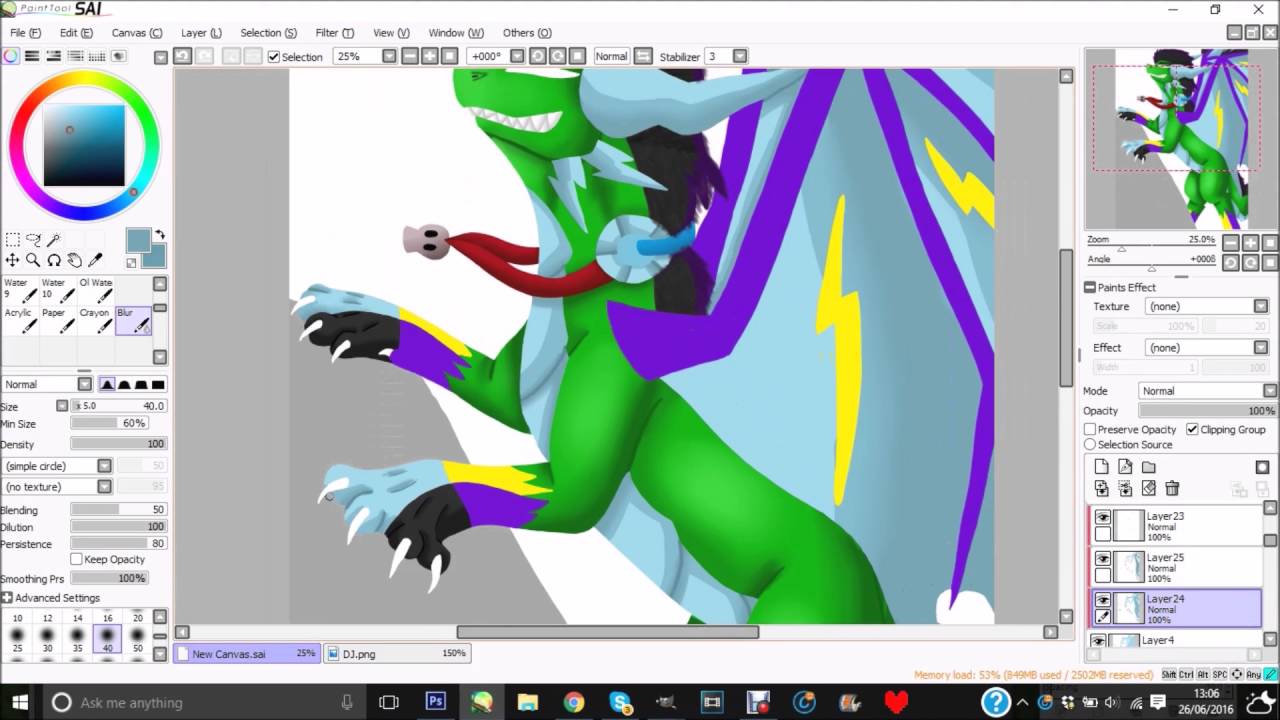Open the Canvas menu
The image size is (1280, 720).
pyautogui.click(x=137, y=33)
